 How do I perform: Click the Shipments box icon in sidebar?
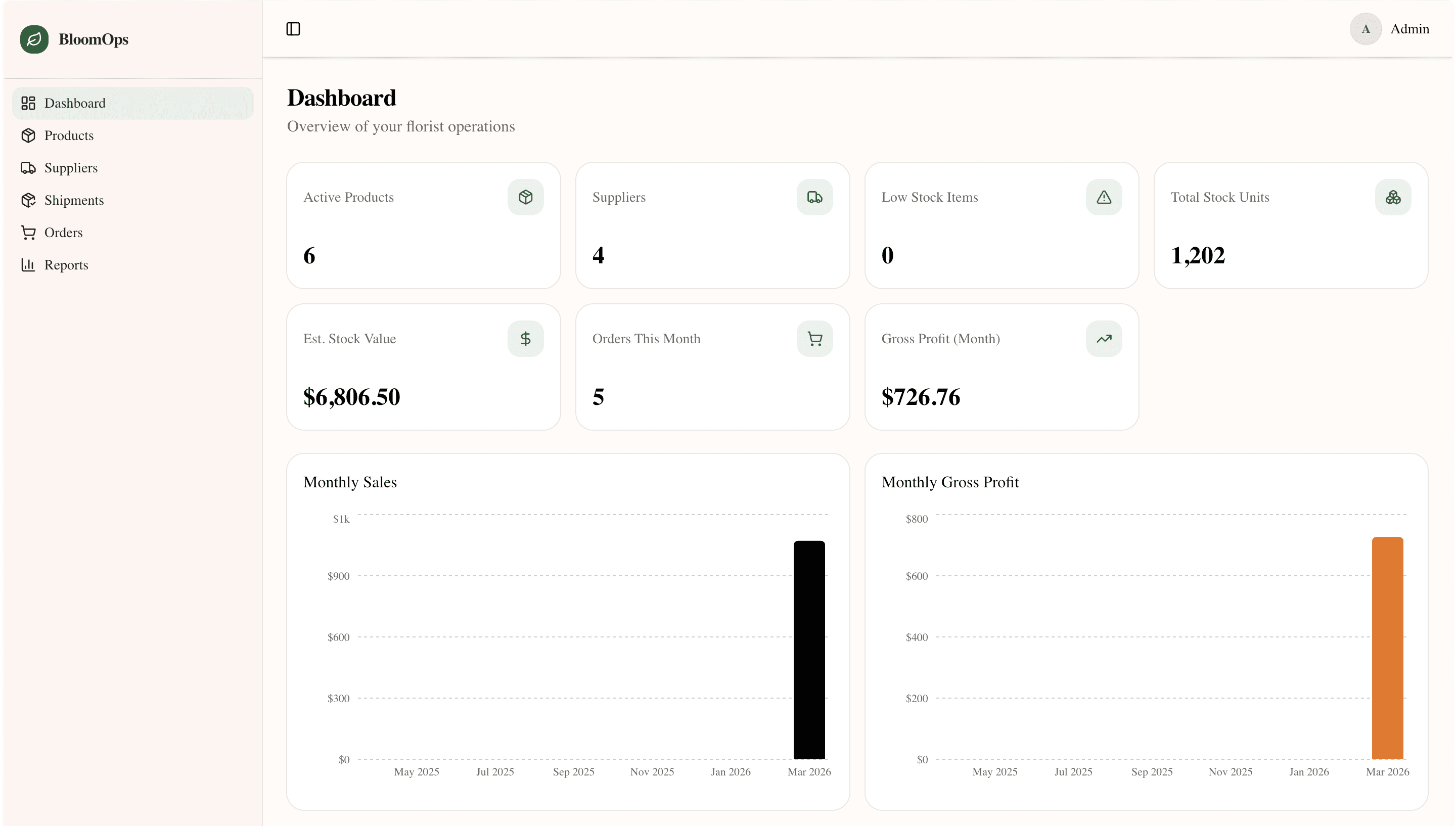pos(29,200)
